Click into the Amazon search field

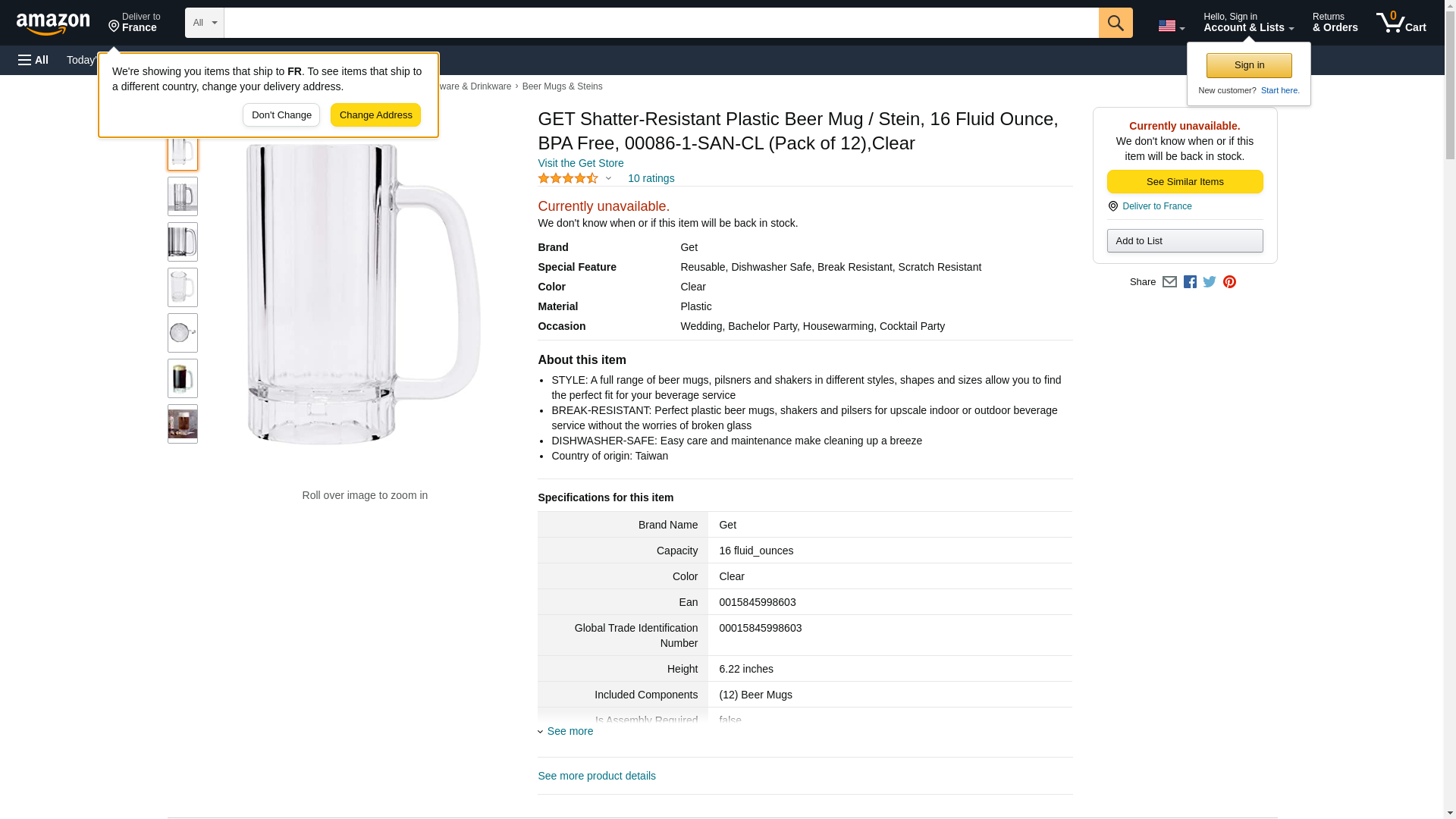click(661, 23)
